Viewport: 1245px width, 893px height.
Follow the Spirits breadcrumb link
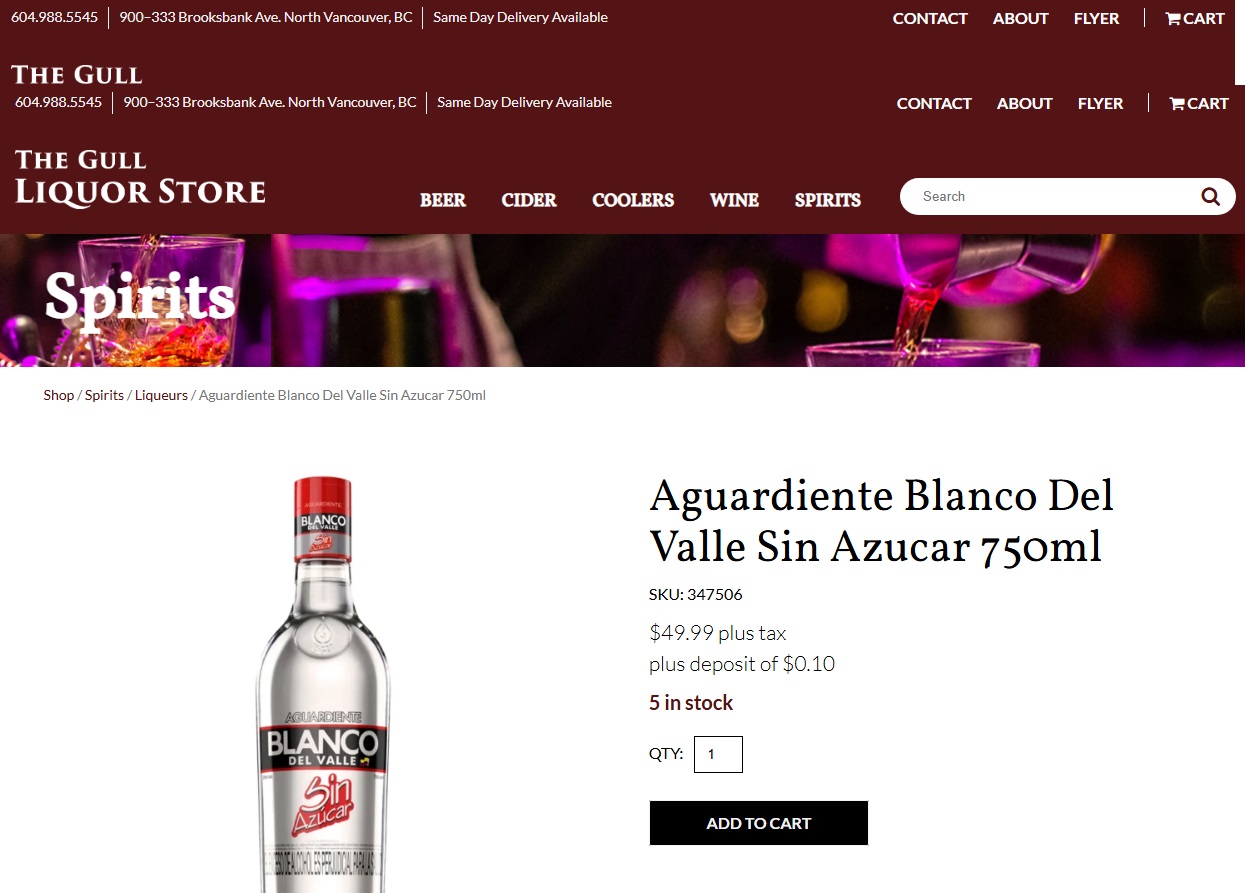[x=104, y=395]
